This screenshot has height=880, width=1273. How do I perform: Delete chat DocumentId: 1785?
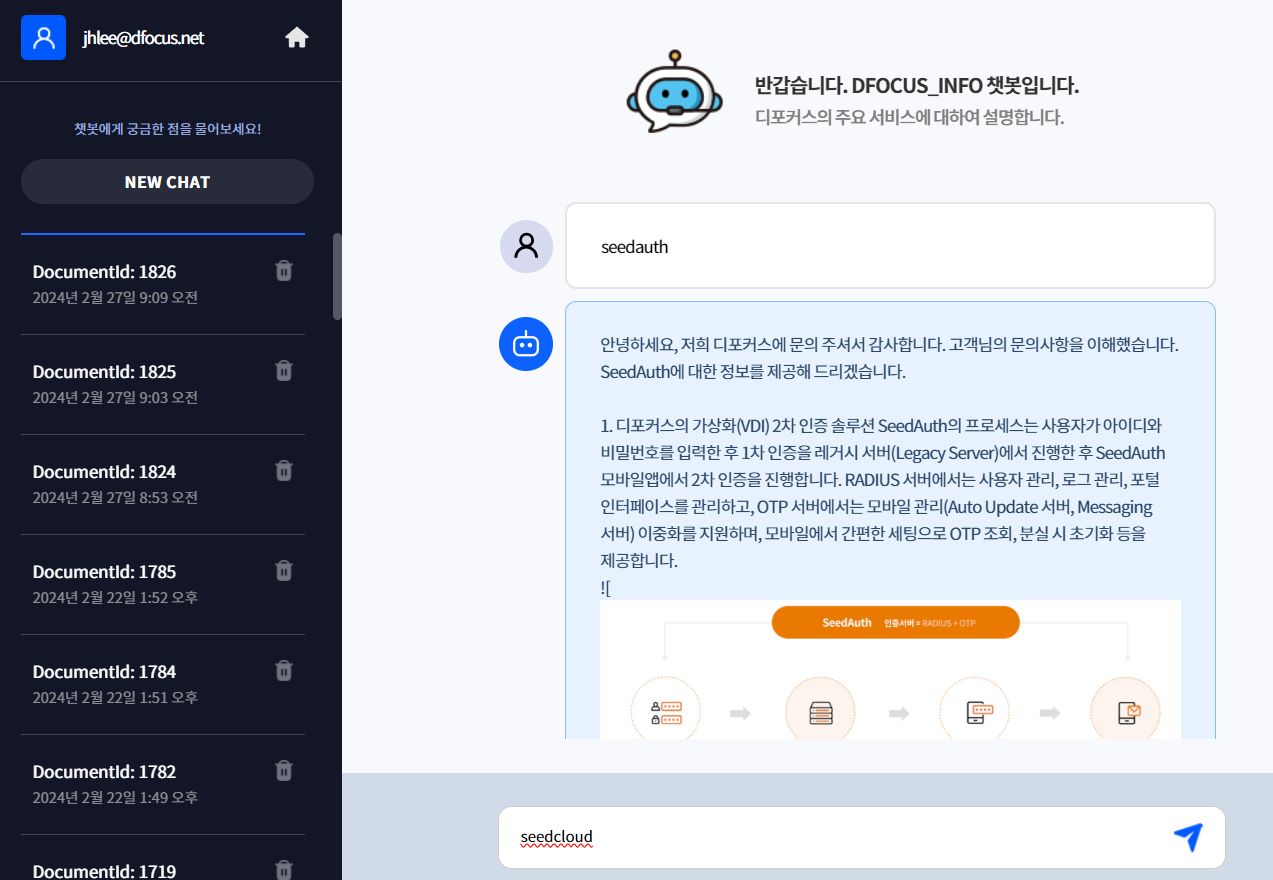click(x=284, y=571)
